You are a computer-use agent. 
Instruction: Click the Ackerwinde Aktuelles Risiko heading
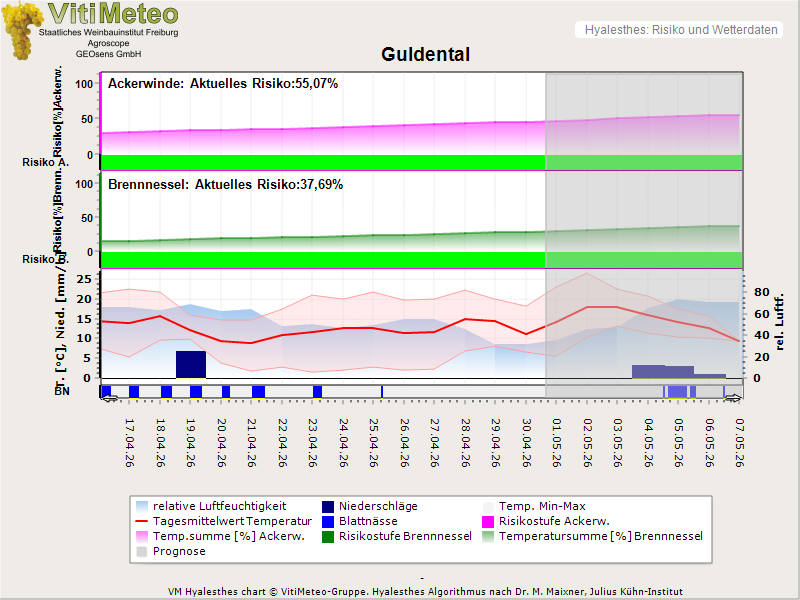click(x=222, y=84)
